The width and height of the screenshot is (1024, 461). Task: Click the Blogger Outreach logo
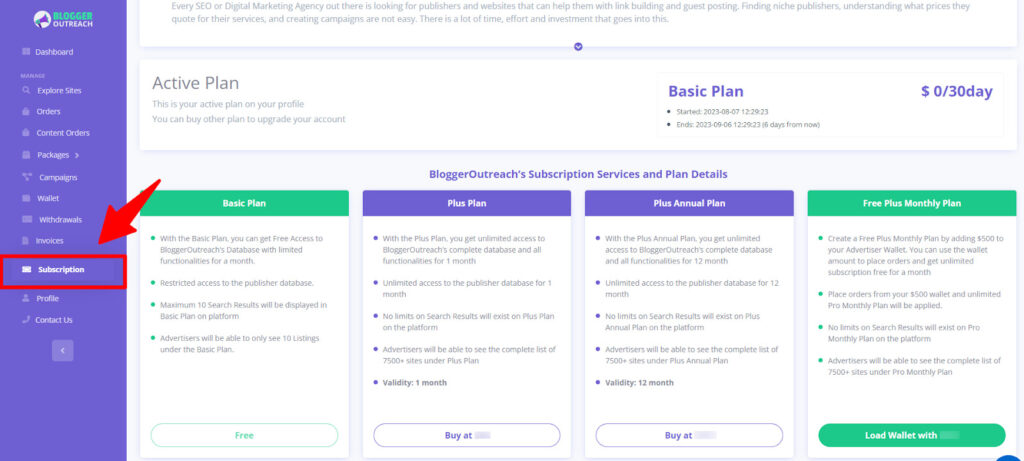click(x=63, y=20)
